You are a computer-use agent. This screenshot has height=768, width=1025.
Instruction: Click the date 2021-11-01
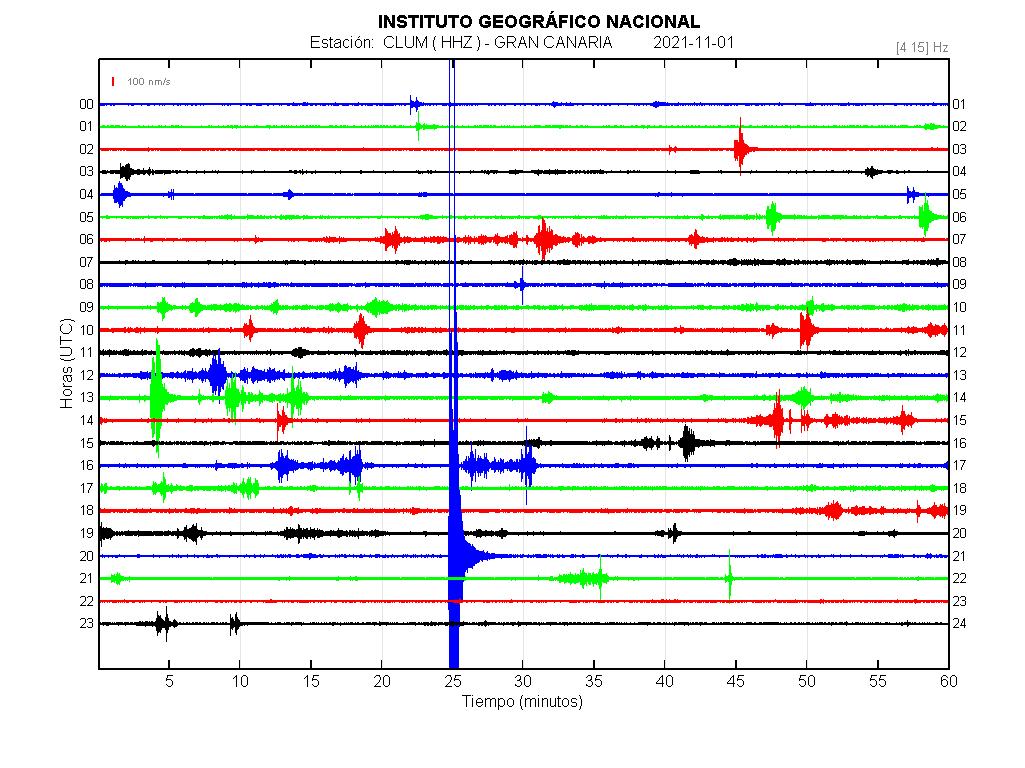tap(693, 42)
